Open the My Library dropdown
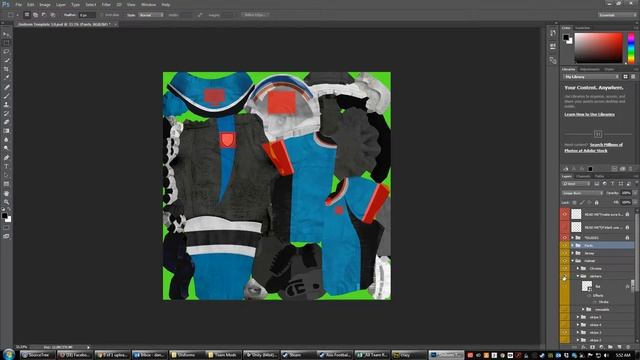The image size is (640, 360). (591, 77)
